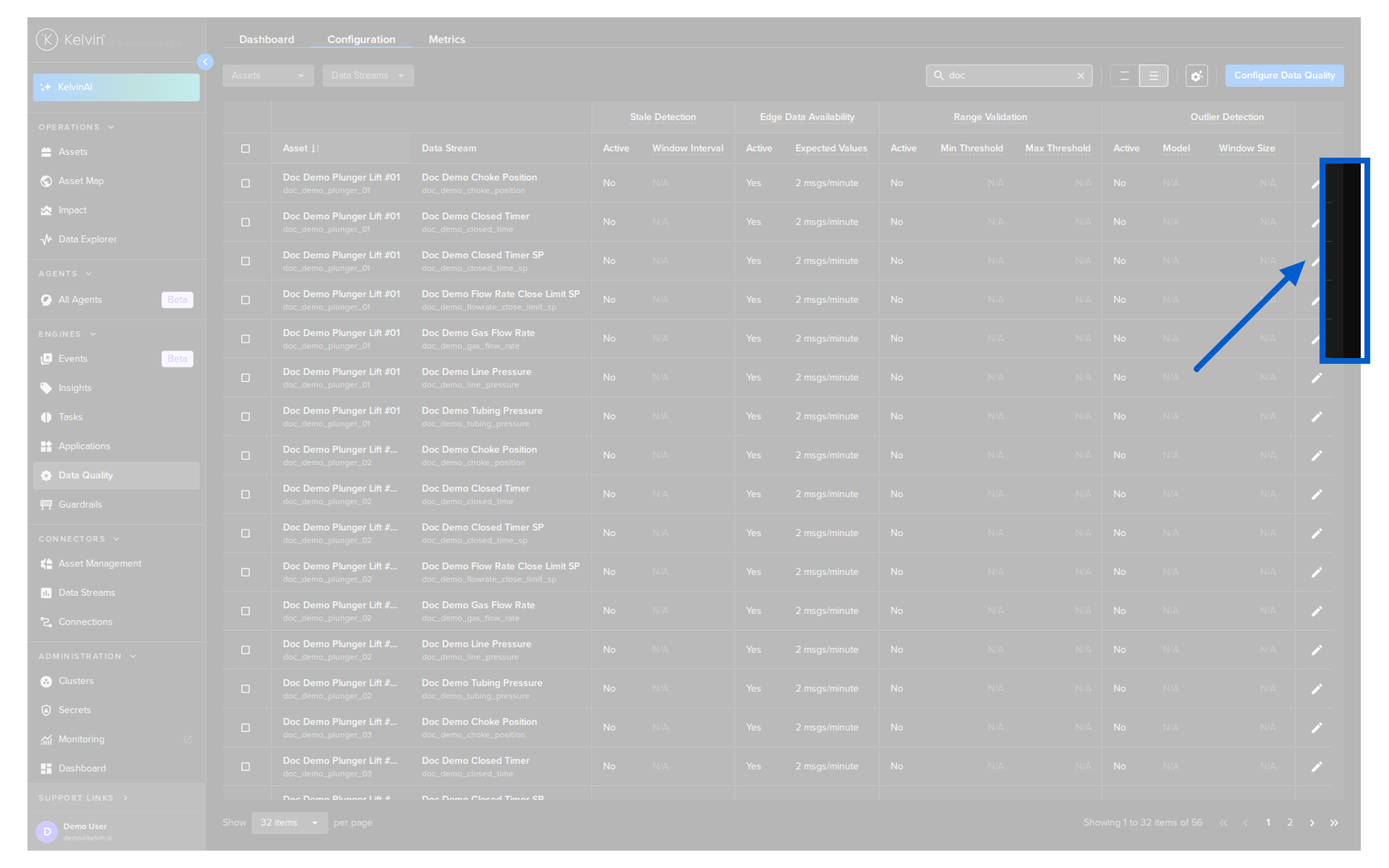Open Insights page

(x=116, y=388)
